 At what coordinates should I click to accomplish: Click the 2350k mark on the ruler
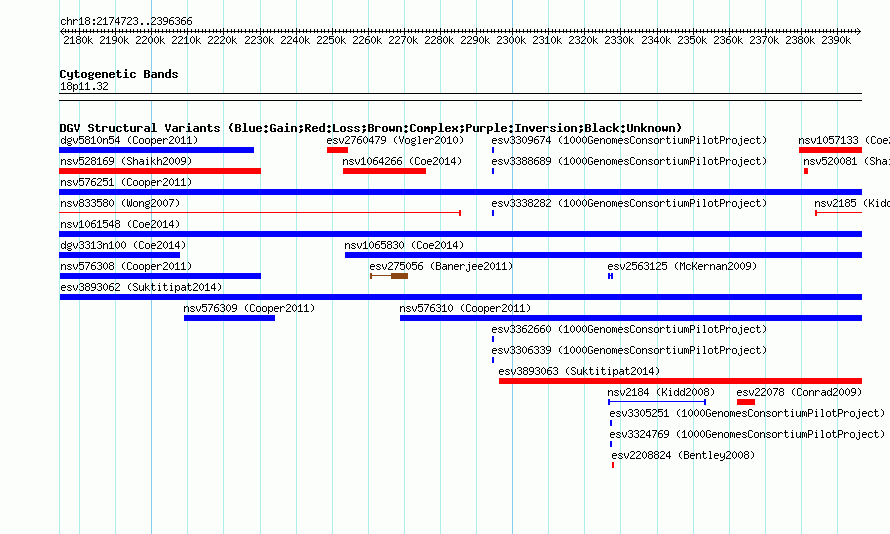[692, 40]
